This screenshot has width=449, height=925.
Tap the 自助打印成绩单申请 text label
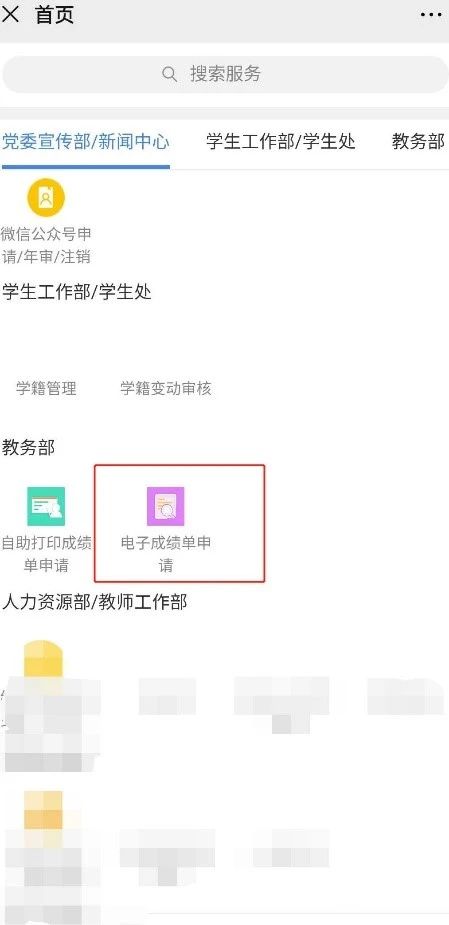coord(46,554)
